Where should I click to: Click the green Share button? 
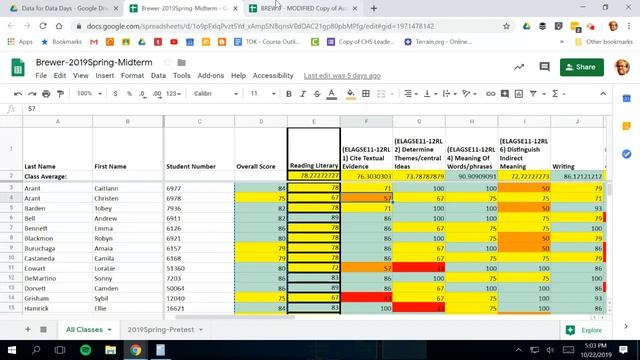coord(582,67)
